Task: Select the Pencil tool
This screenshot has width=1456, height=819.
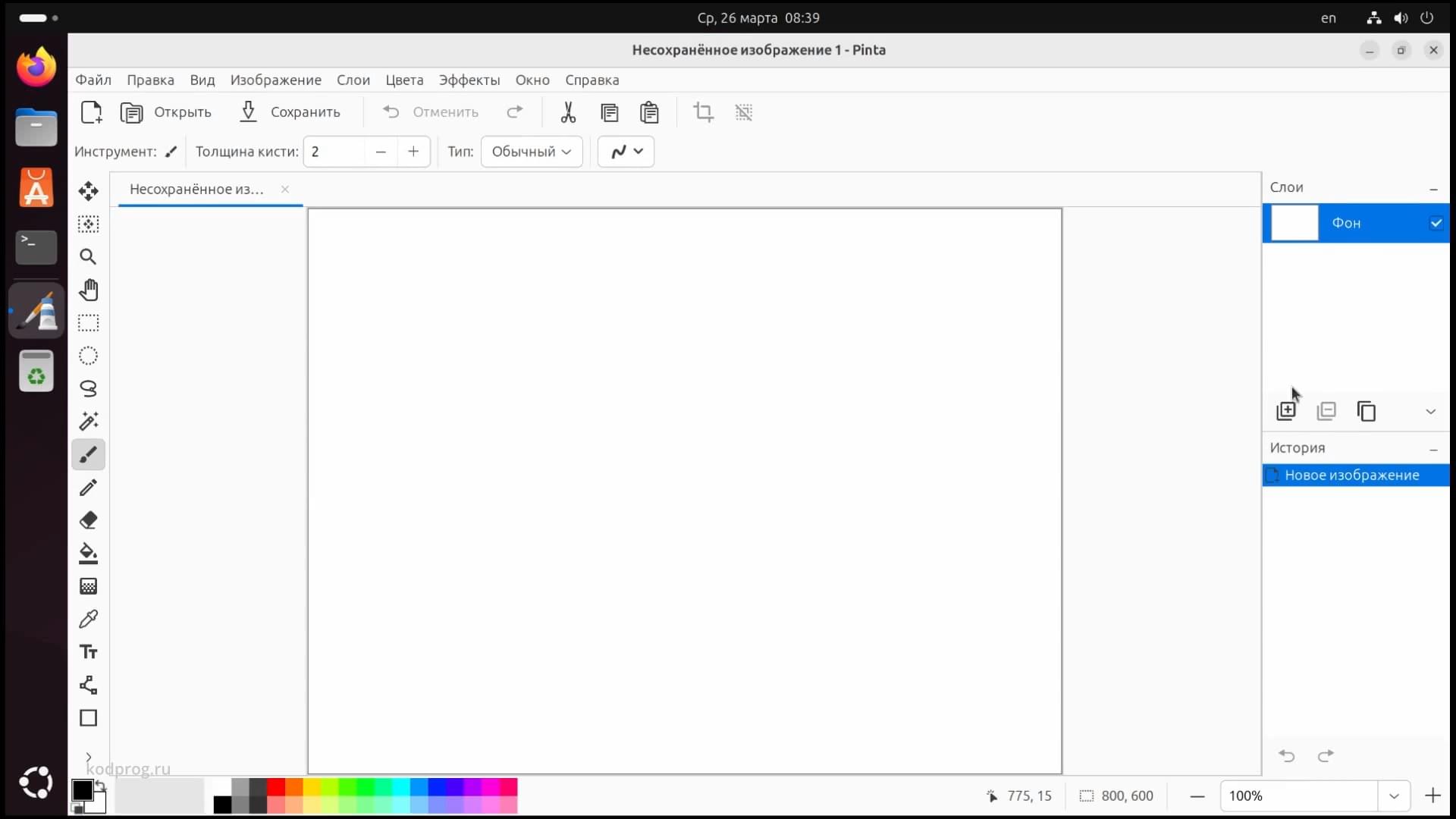Action: tap(88, 488)
